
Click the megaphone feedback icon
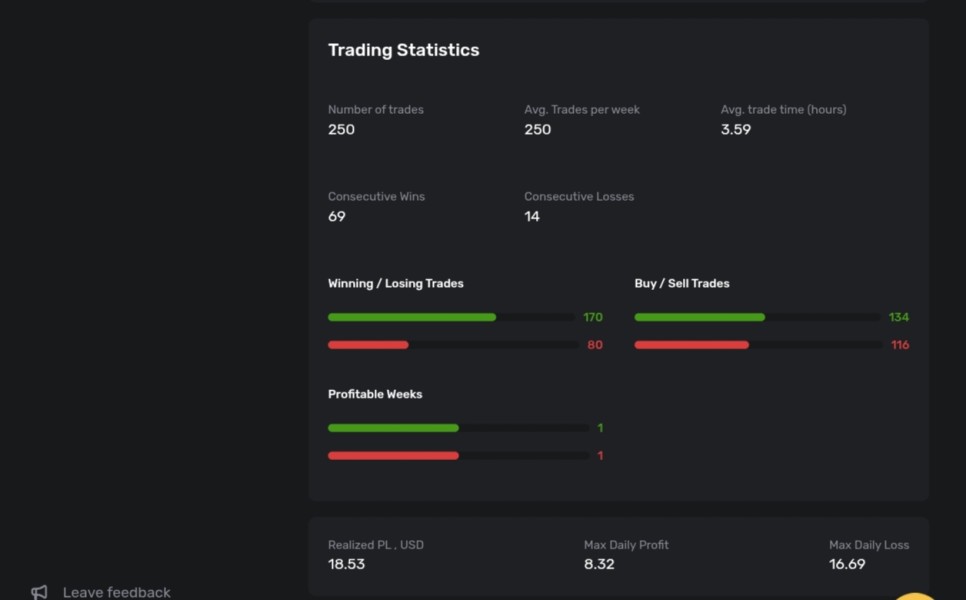39,592
